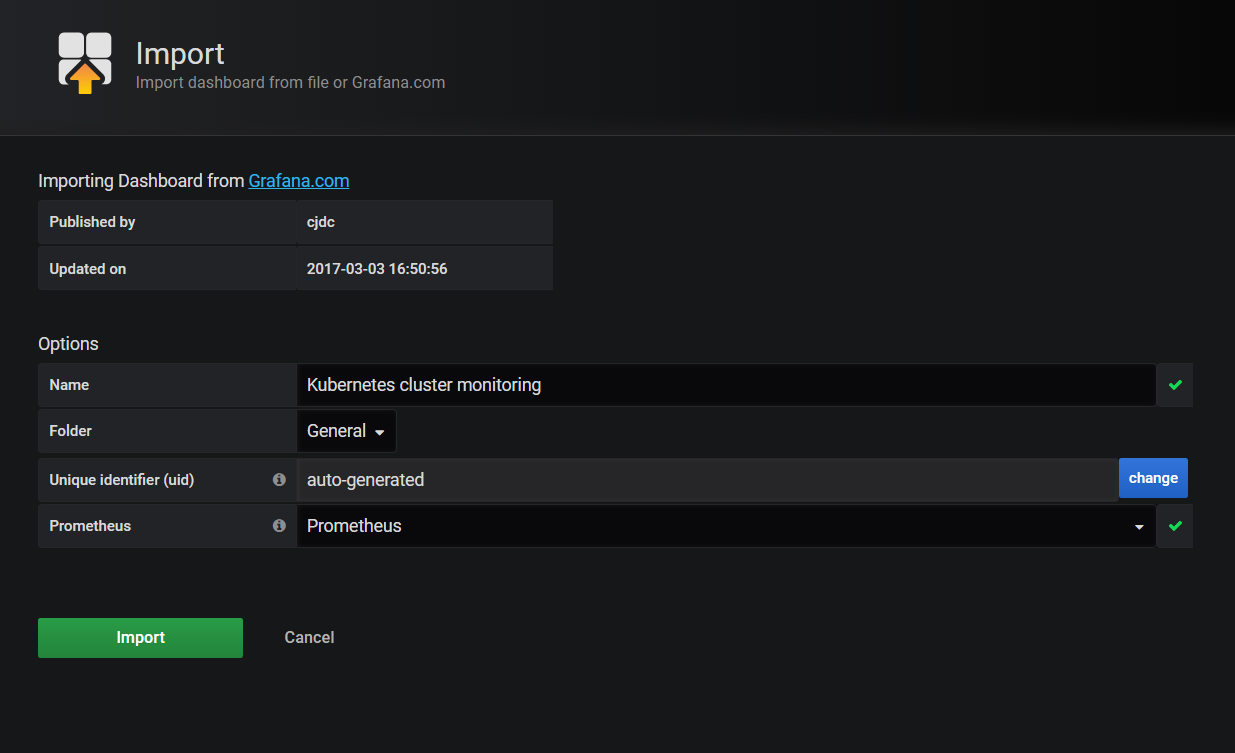Click the blue change button
Image resolution: width=1235 pixels, height=753 pixels.
coord(1153,478)
